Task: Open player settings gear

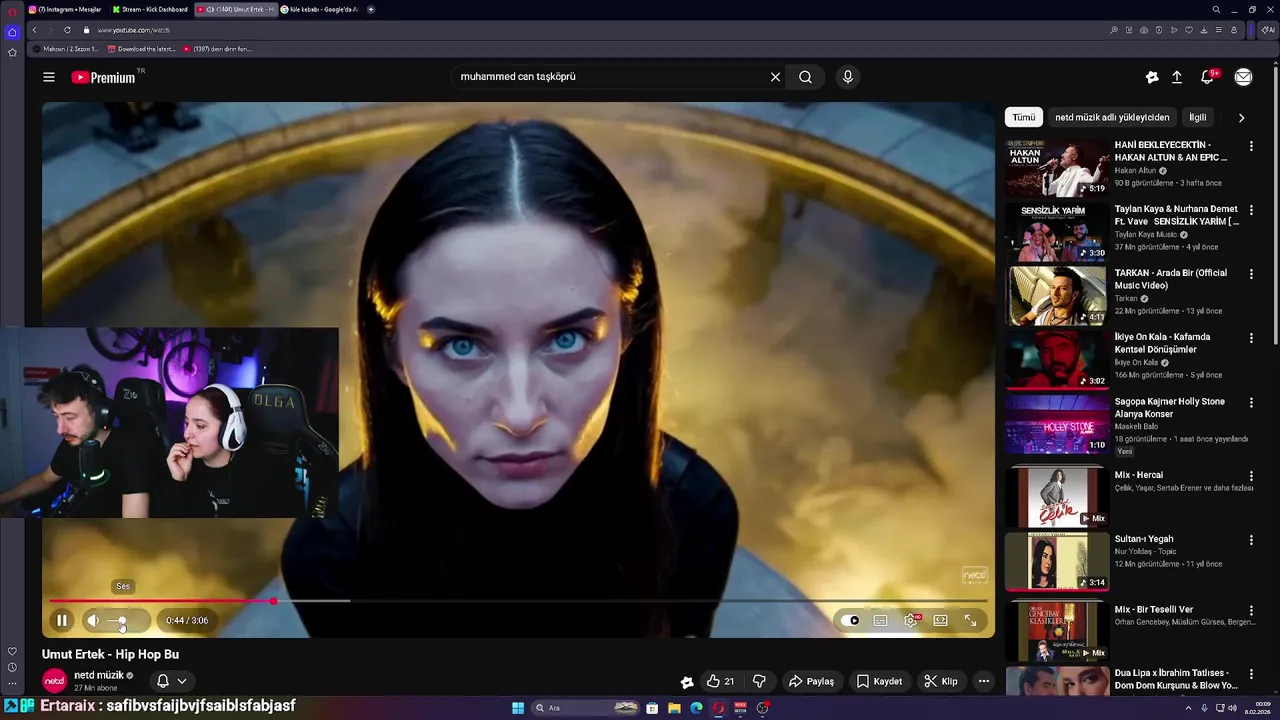Action: pyautogui.click(x=911, y=620)
